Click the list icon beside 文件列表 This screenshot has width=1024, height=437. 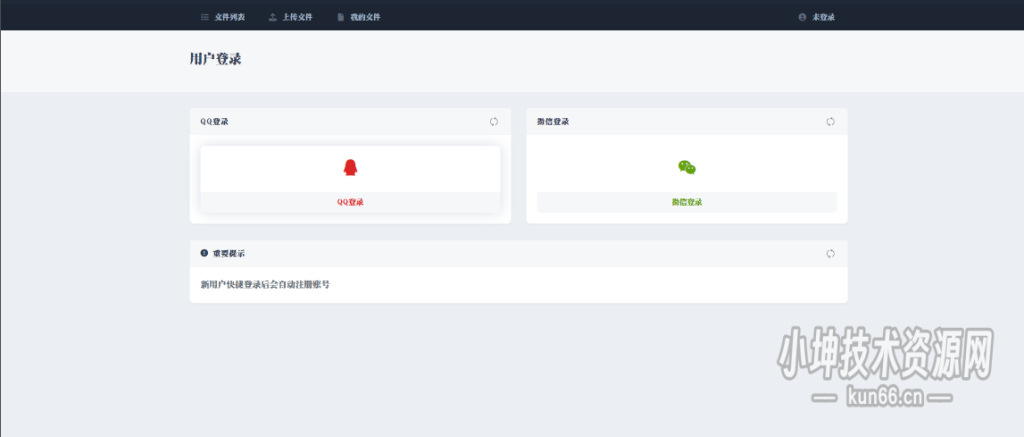204,18
